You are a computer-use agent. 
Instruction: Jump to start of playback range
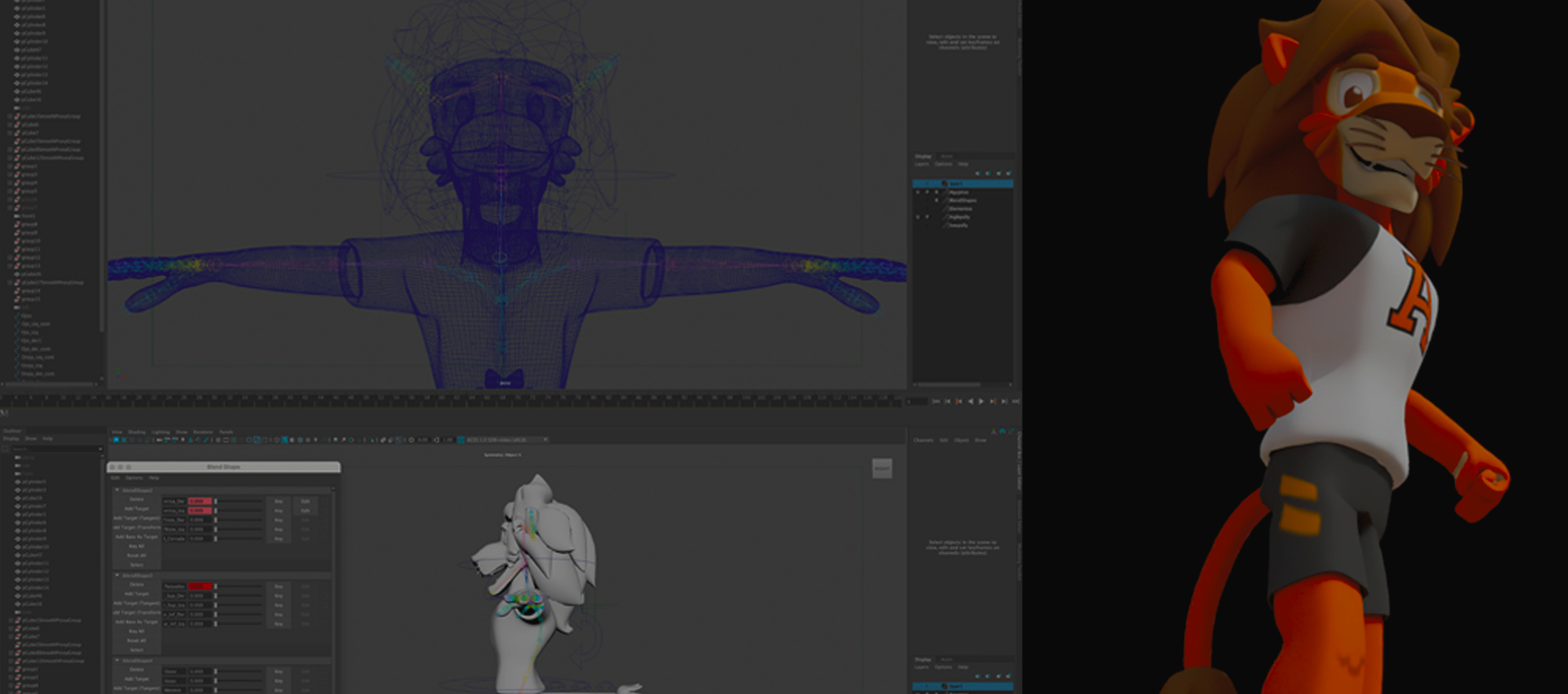tap(936, 402)
